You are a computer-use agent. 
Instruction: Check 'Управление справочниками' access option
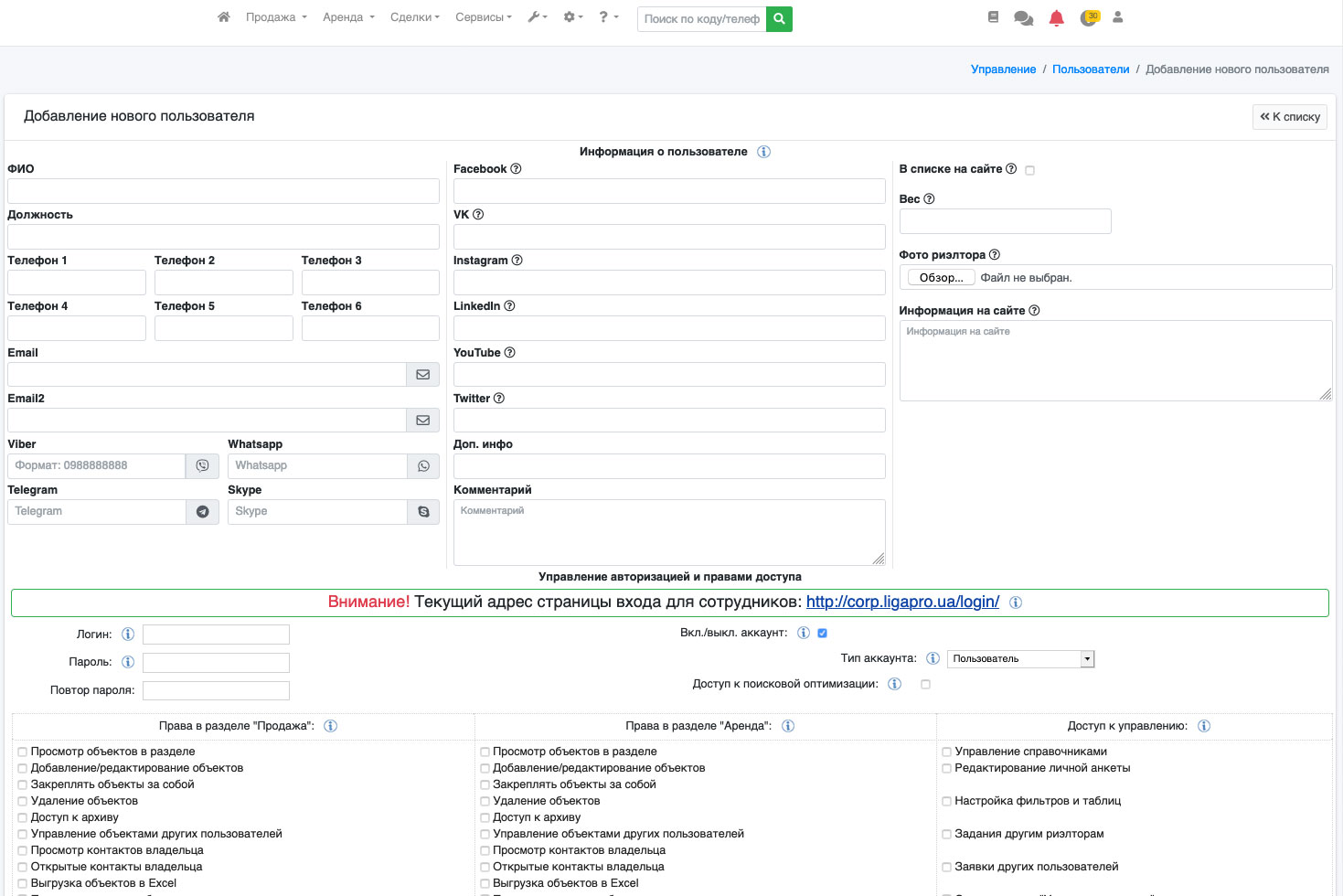point(946,752)
